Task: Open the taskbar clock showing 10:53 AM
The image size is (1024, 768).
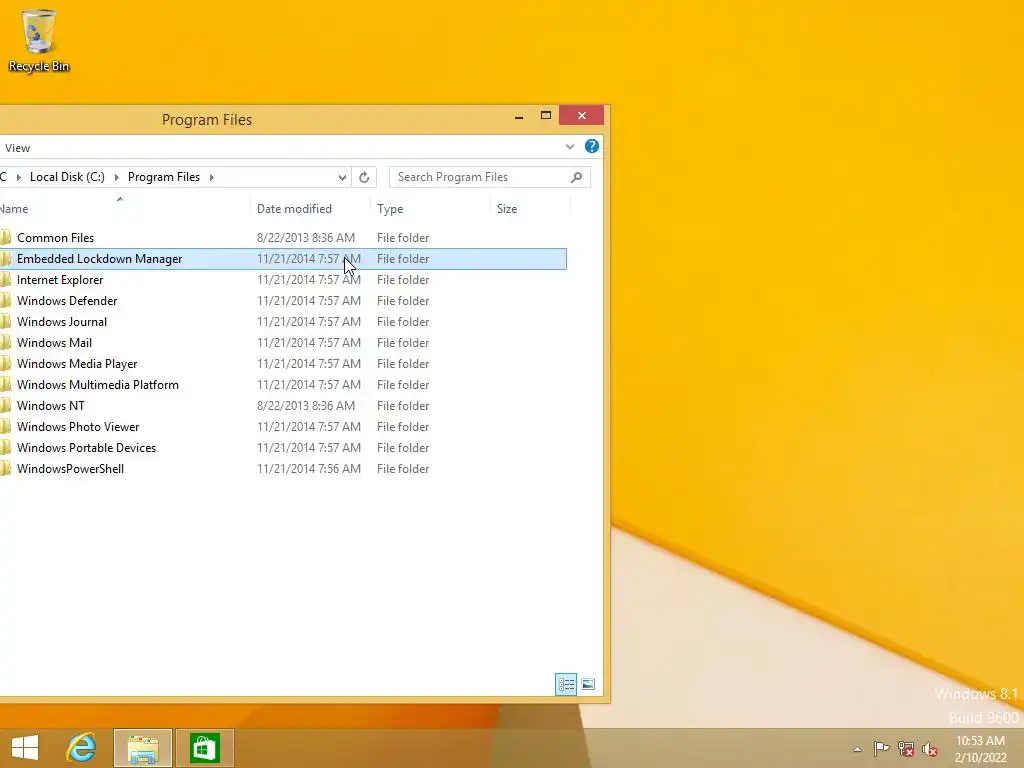Action: 980,749
